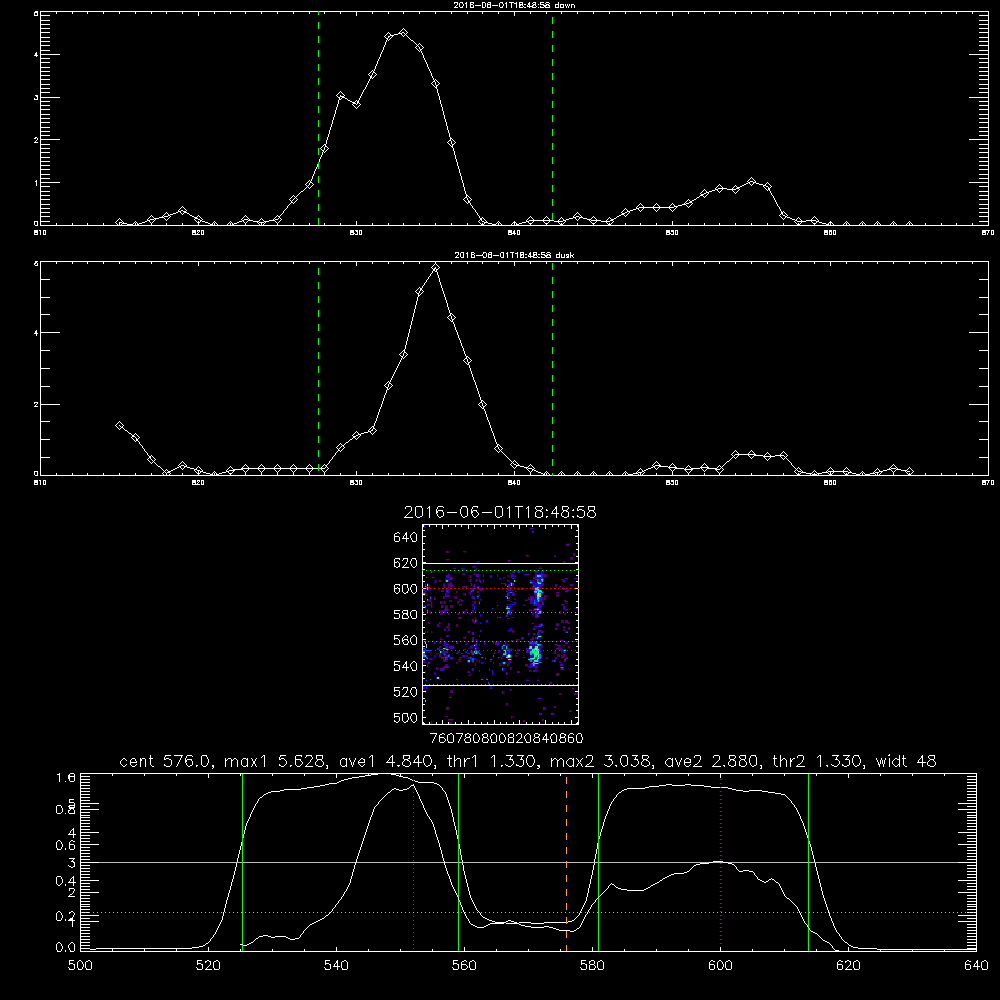Click the solid green line near 614 in bottom plot
This screenshot has height=1000, width=1000.
pyautogui.click(x=808, y=861)
